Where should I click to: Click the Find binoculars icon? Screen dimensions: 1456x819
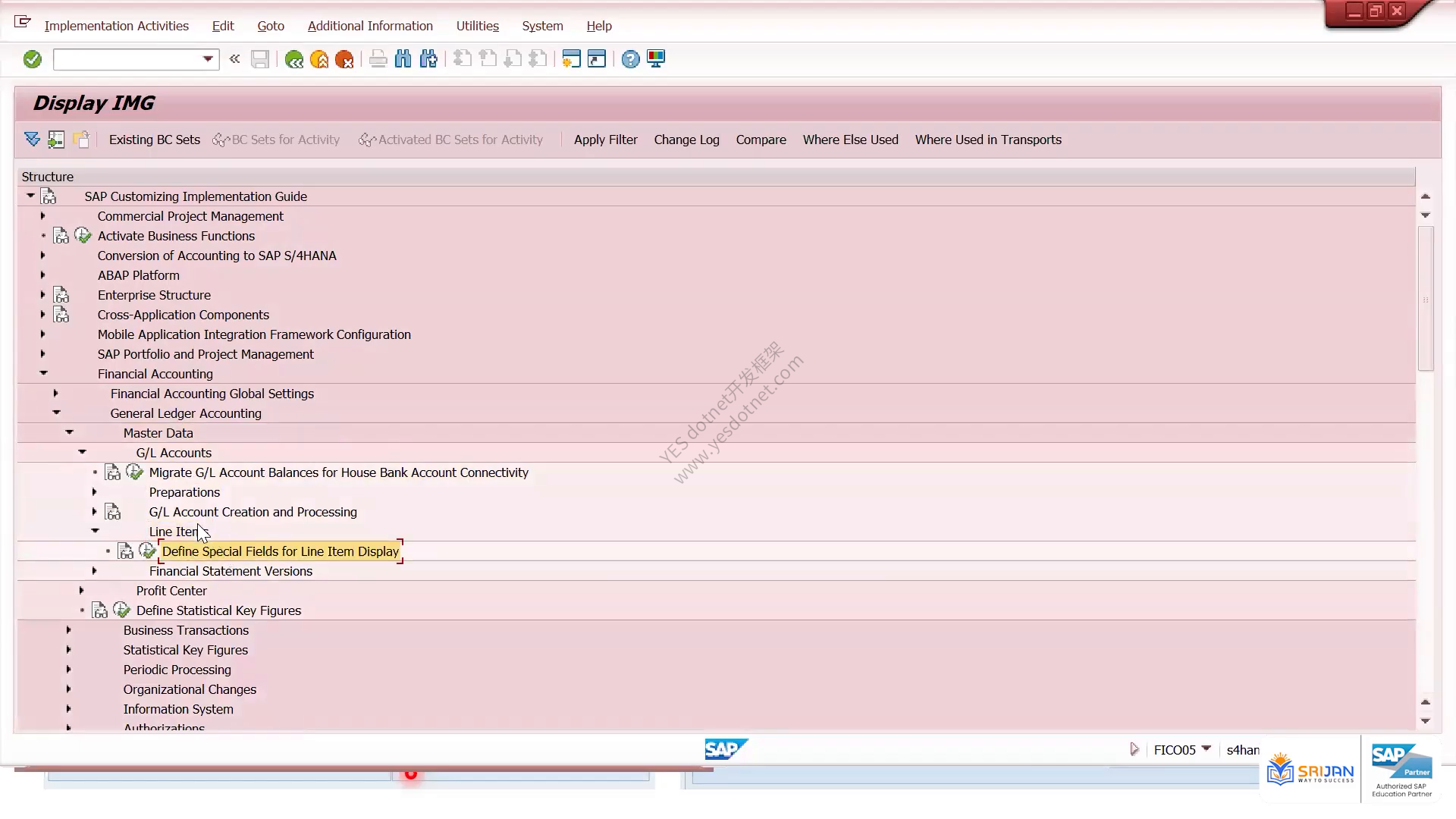click(x=403, y=59)
